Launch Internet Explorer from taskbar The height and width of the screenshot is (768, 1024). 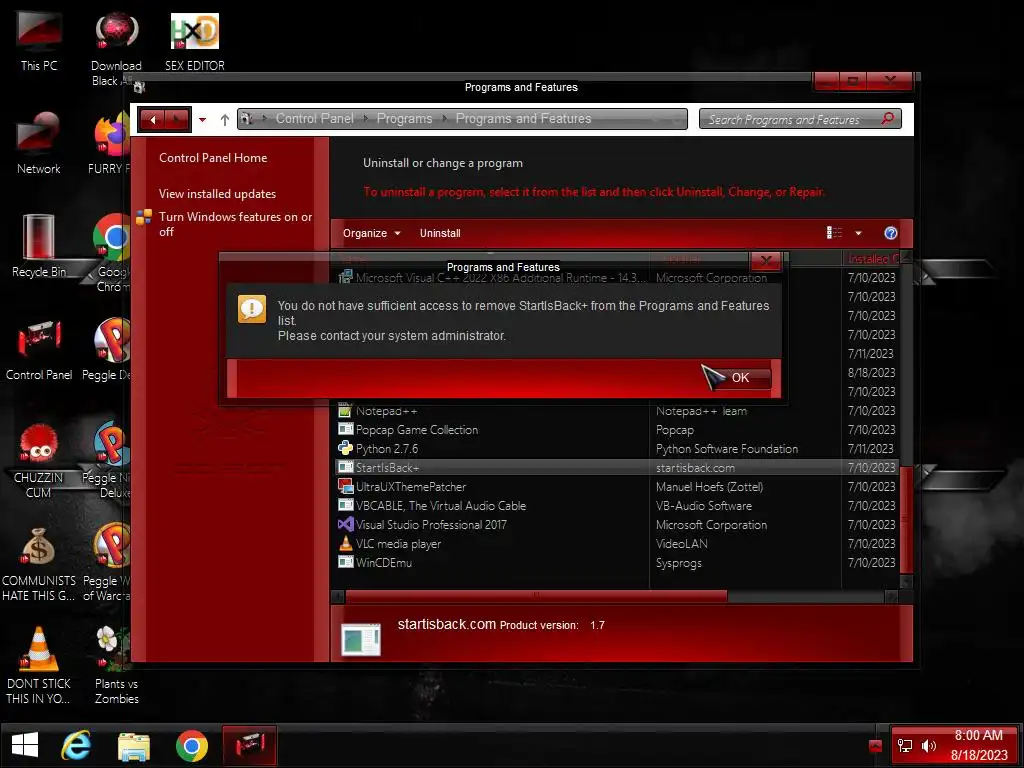[76, 746]
